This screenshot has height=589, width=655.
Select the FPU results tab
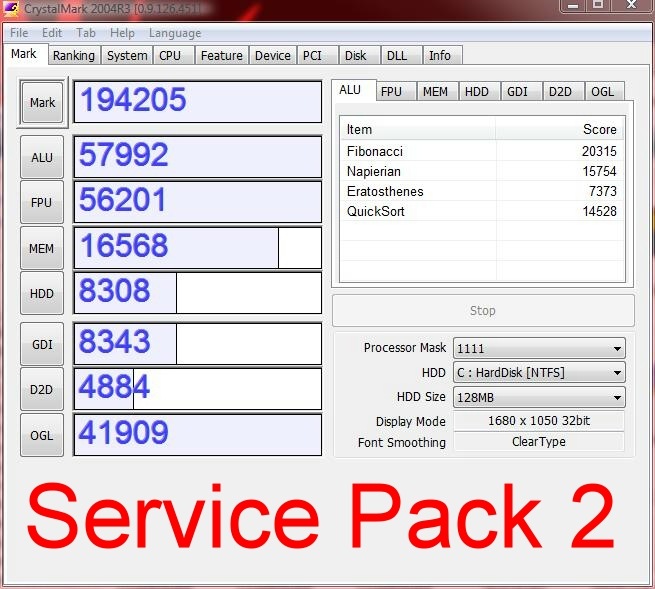pyautogui.click(x=391, y=91)
